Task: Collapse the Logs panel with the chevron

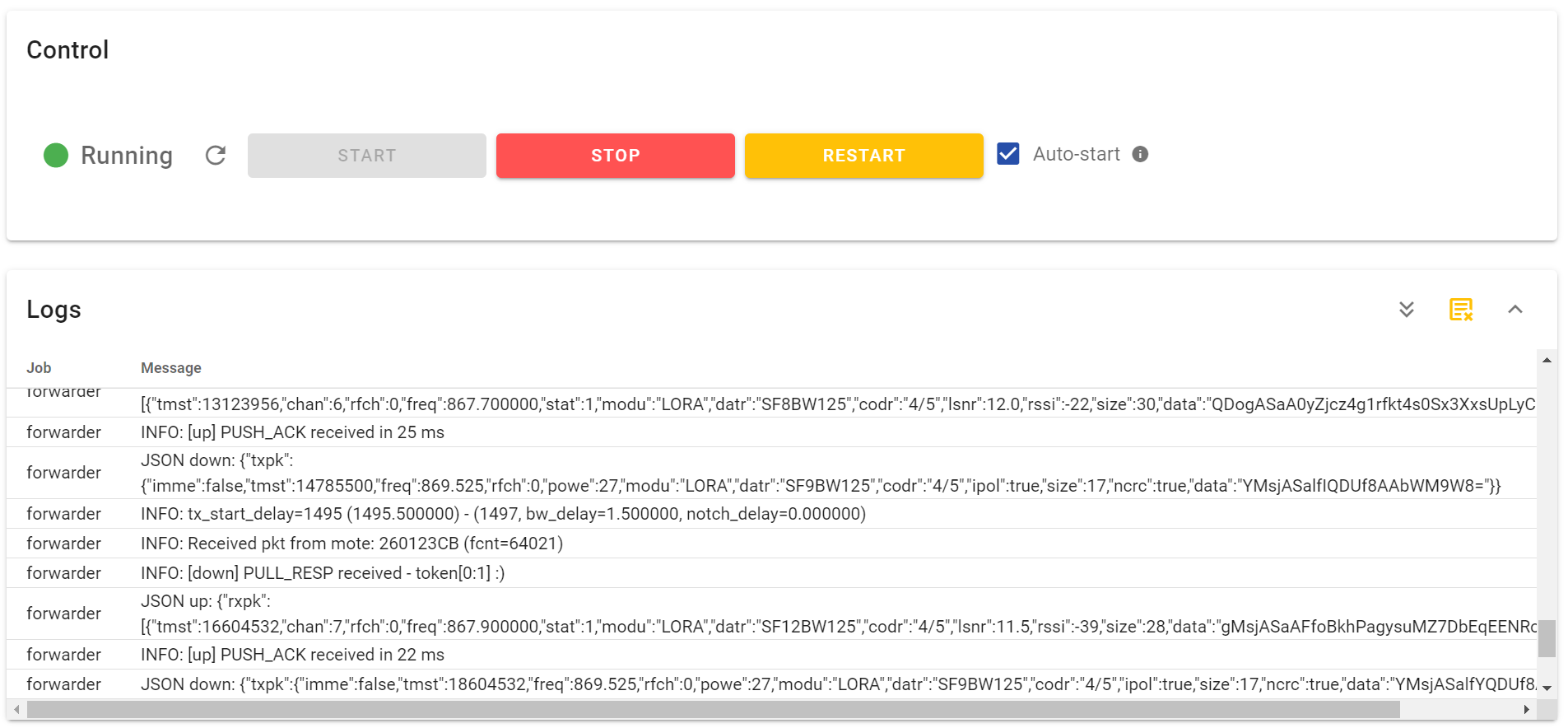Action: [x=1514, y=310]
